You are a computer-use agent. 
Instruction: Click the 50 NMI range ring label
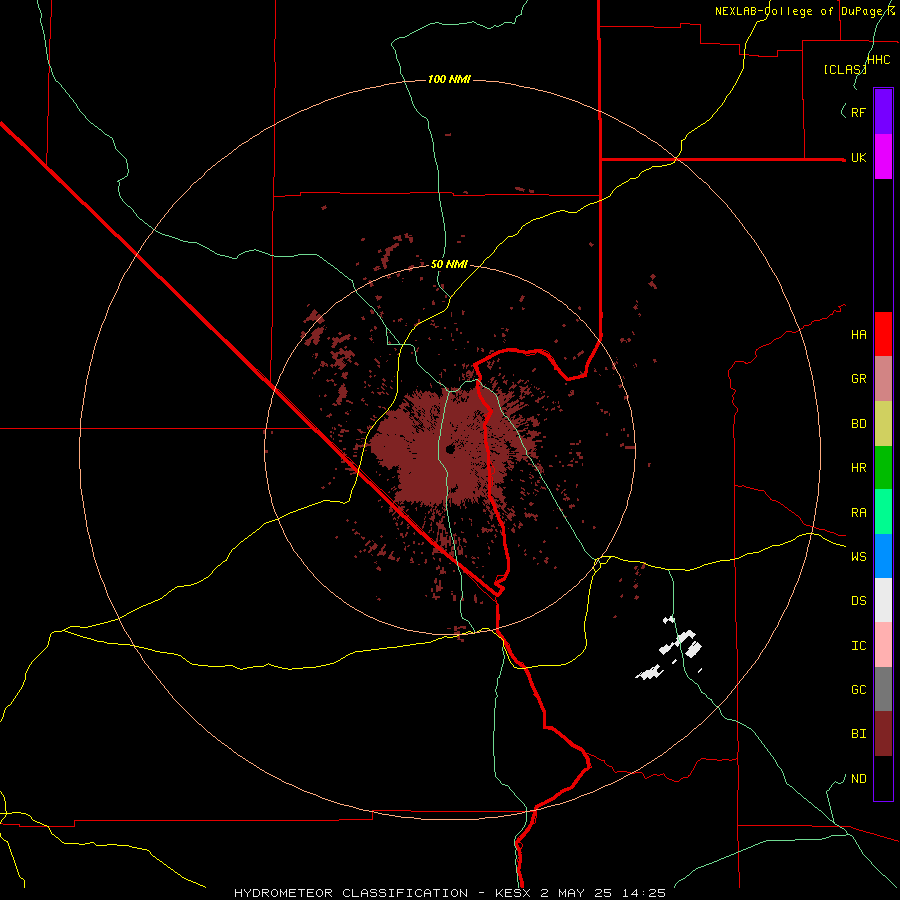[449, 264]
